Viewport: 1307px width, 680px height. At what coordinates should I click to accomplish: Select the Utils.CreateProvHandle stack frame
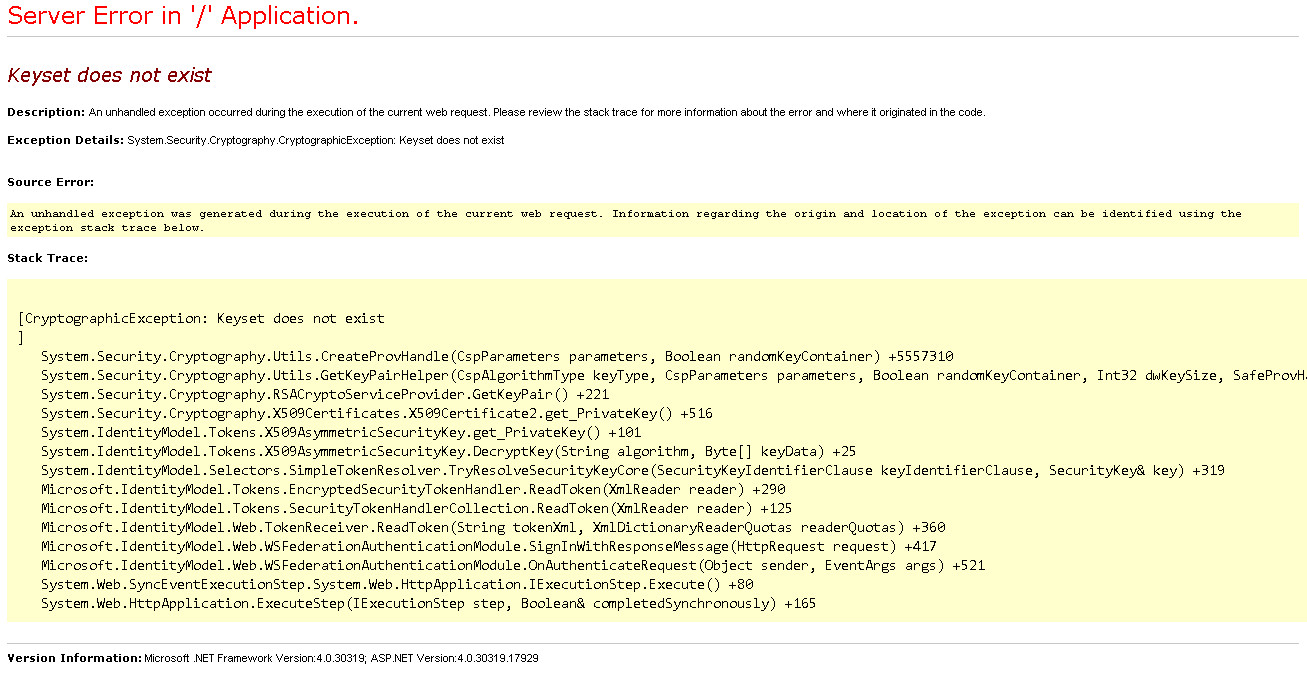[490, 356]
